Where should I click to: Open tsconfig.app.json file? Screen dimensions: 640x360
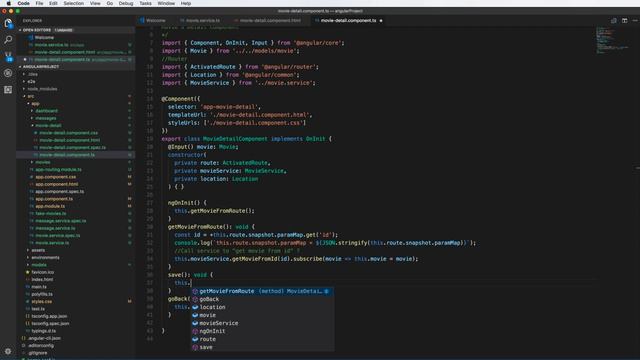pos(49,316)
